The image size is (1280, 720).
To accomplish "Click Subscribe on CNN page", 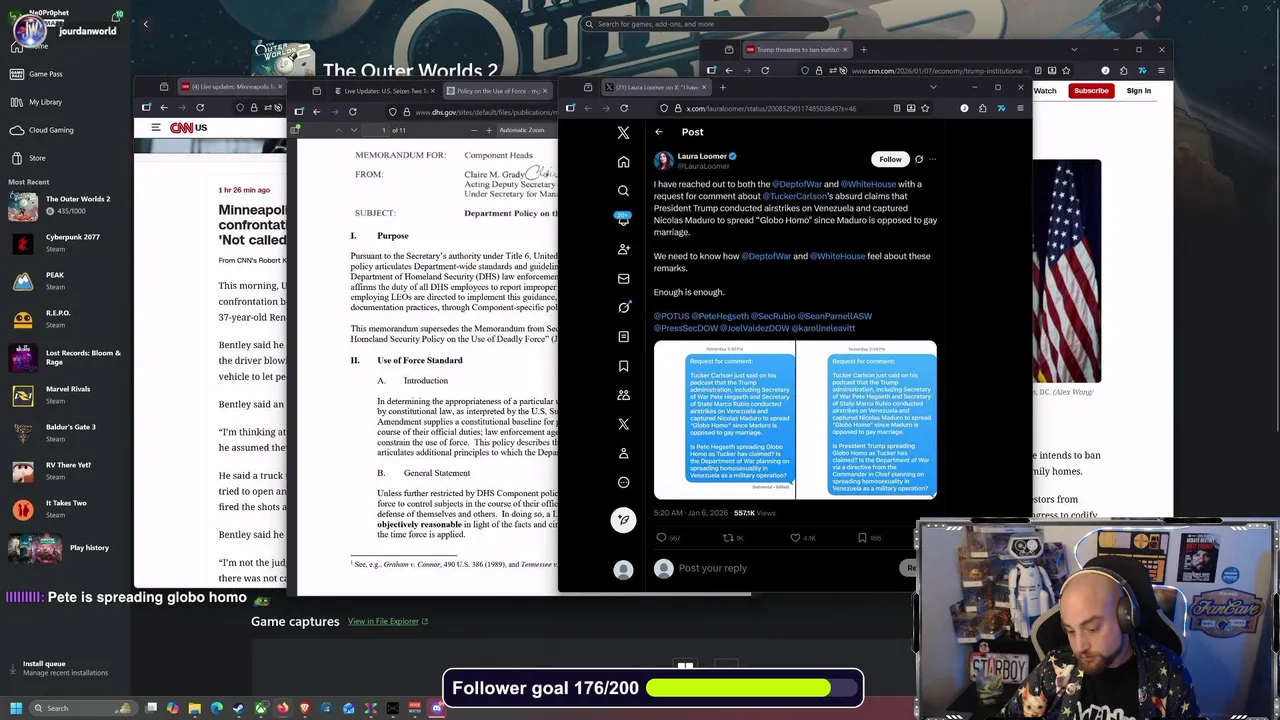I will pyautogui.click(x=1091, y=91).
